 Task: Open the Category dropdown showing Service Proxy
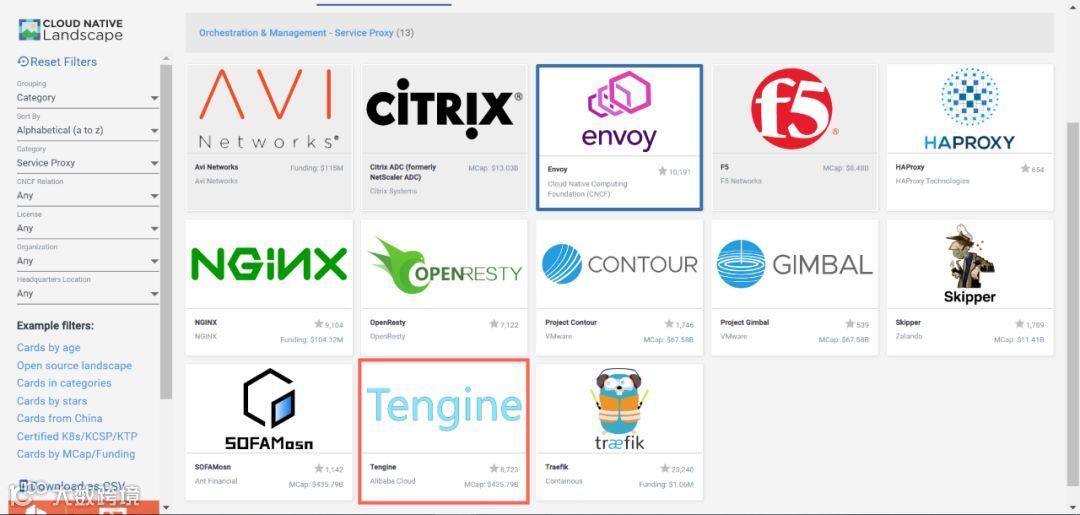pos(87,163)
